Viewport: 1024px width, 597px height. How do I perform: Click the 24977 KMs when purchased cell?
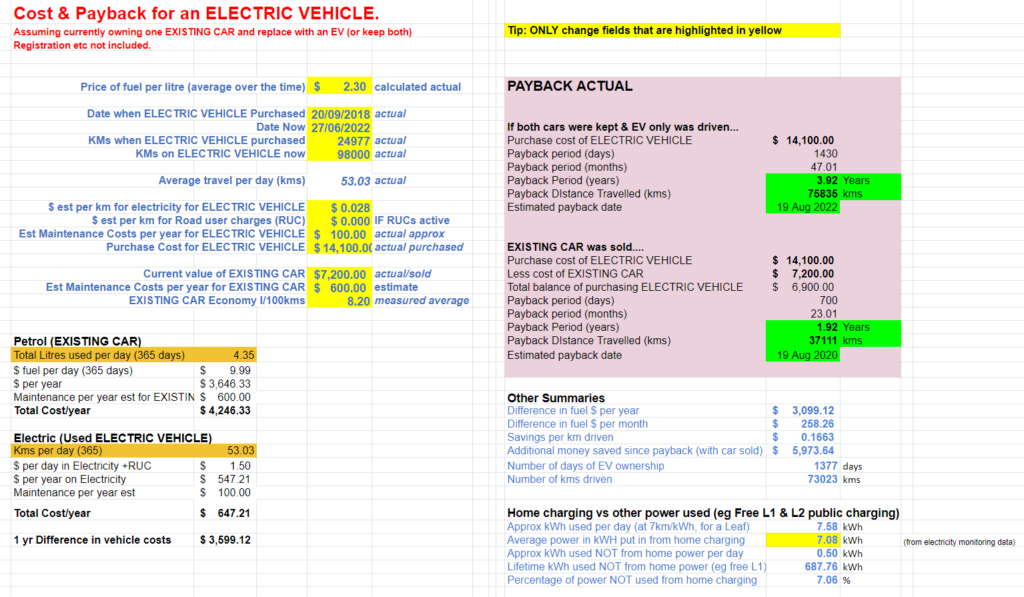click(340, 140)
